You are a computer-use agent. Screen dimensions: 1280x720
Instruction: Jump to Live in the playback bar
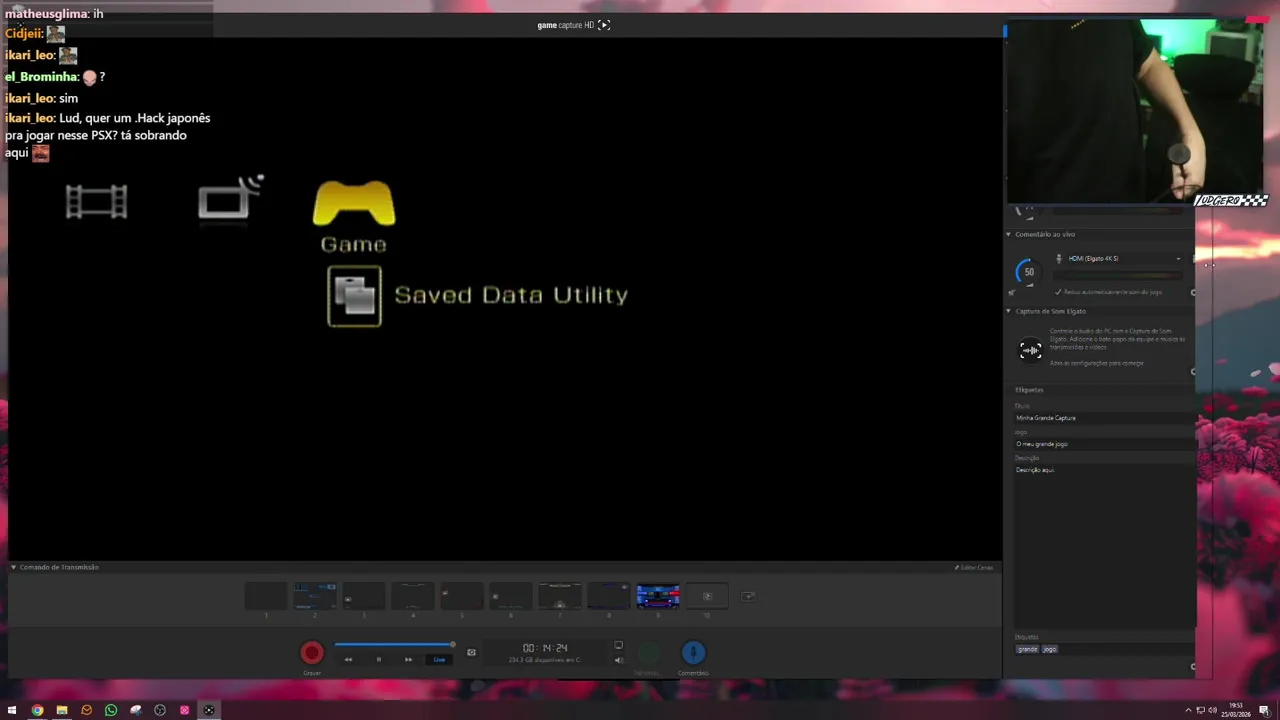click(x=439, y=659)
